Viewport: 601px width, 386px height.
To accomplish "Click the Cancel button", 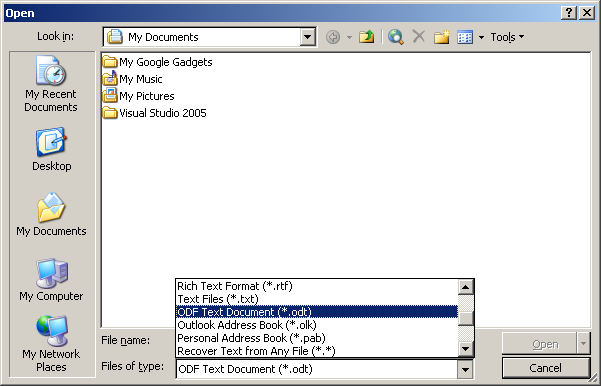I will 545,368.
